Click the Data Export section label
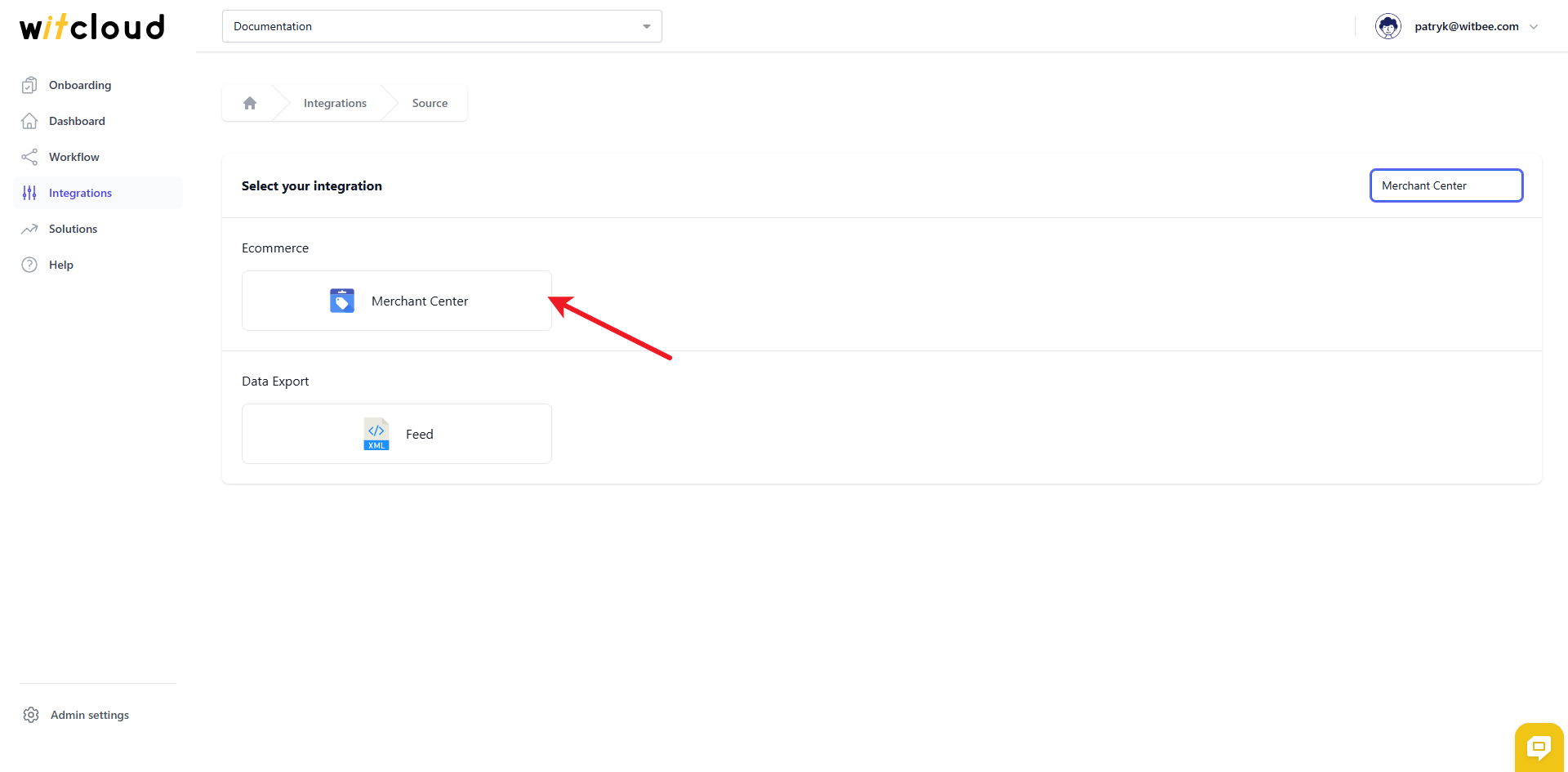Screen dimensions: 1568x772 pos(275,382)
